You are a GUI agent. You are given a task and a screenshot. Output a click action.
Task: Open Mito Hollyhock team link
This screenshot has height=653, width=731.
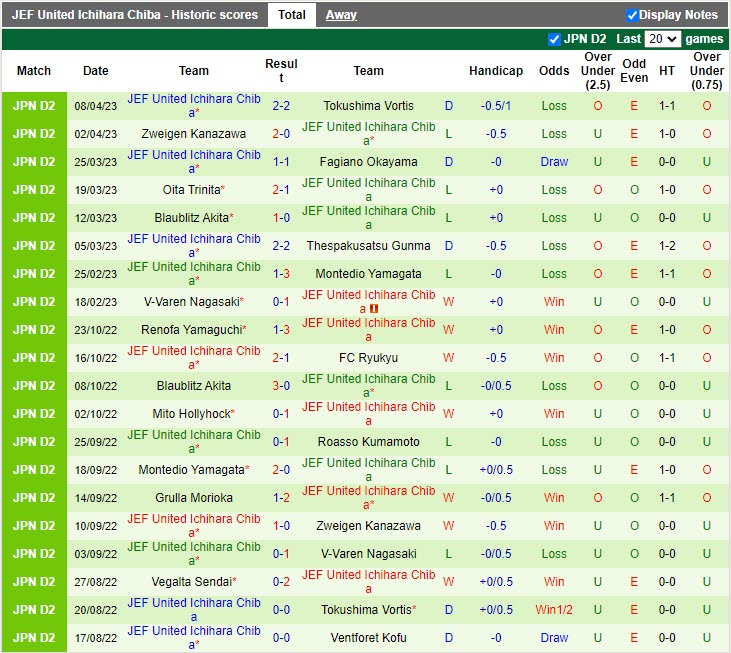coord(191,413)
